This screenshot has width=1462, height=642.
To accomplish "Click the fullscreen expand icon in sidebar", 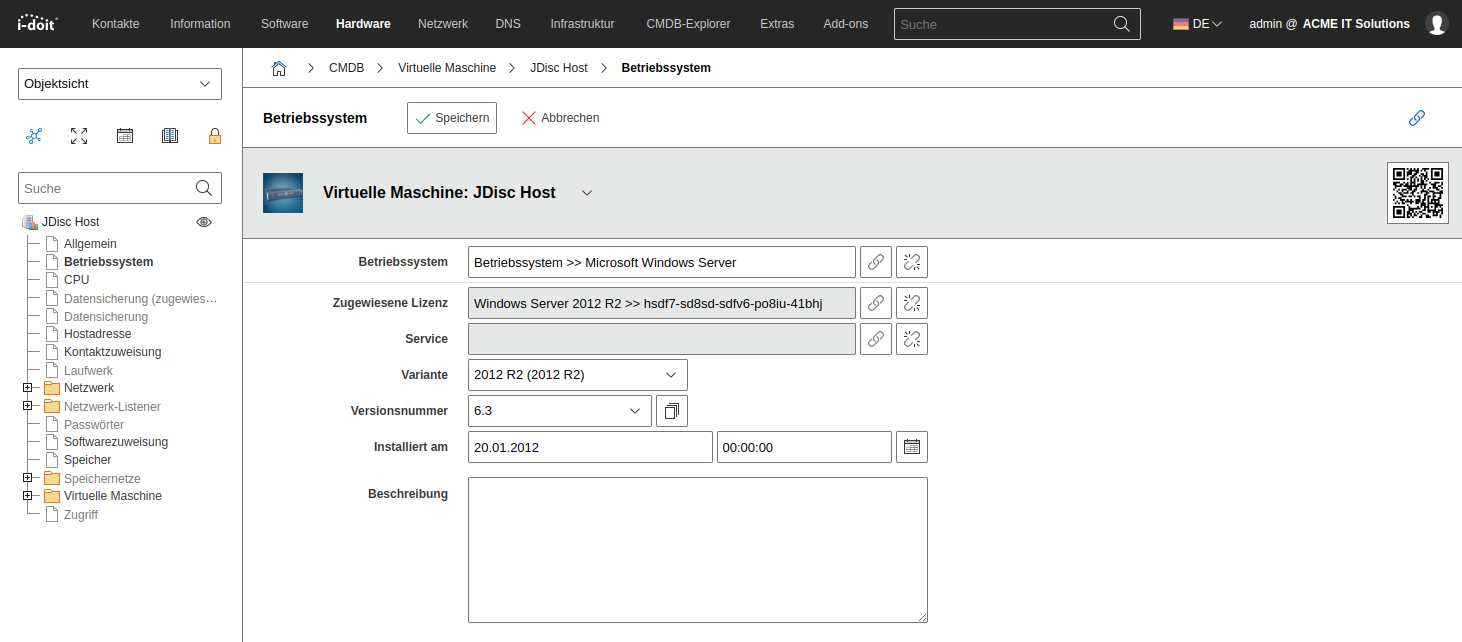I will click(79, 136).
